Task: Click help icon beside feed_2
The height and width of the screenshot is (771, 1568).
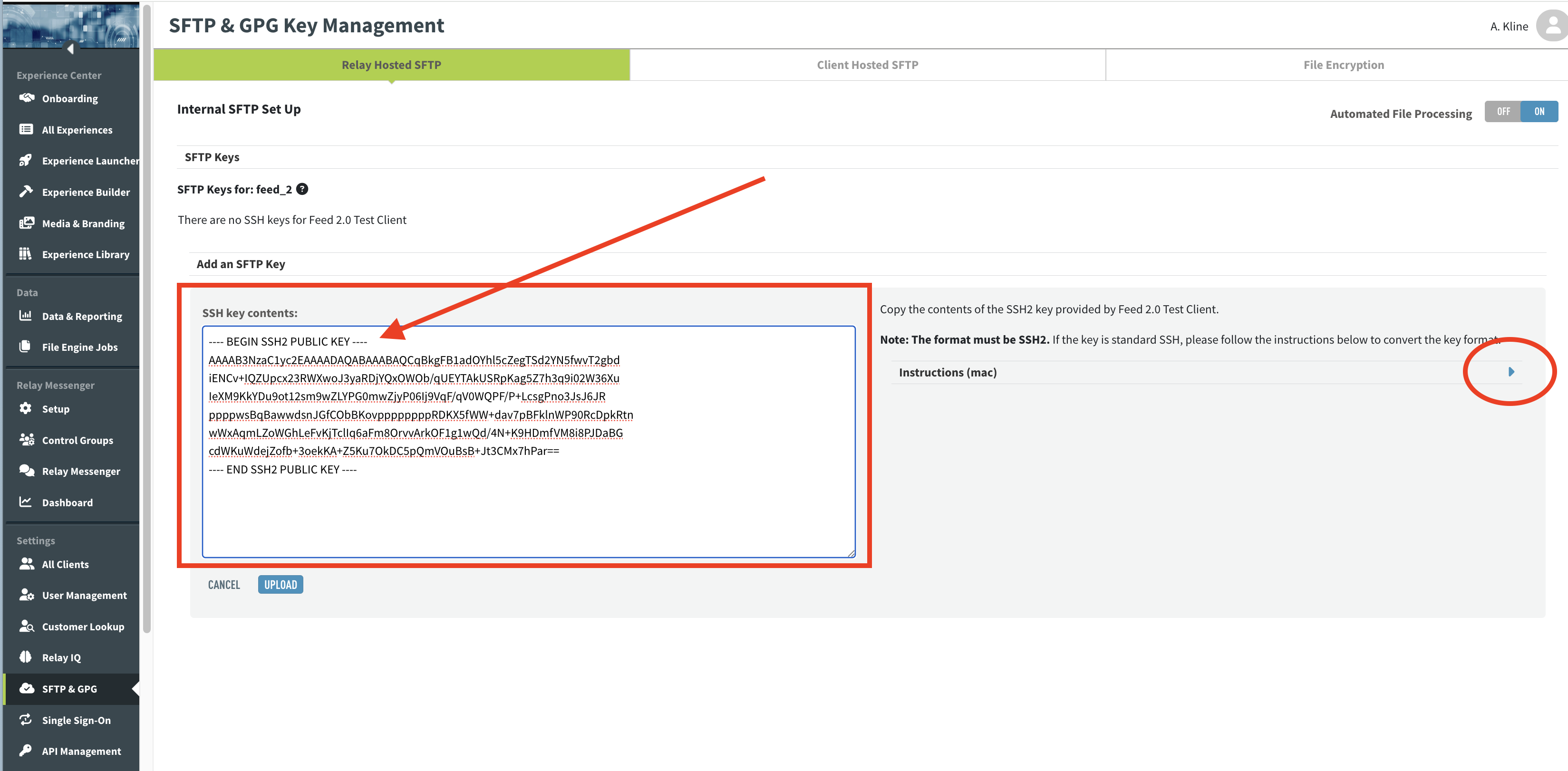Action: 302,189
